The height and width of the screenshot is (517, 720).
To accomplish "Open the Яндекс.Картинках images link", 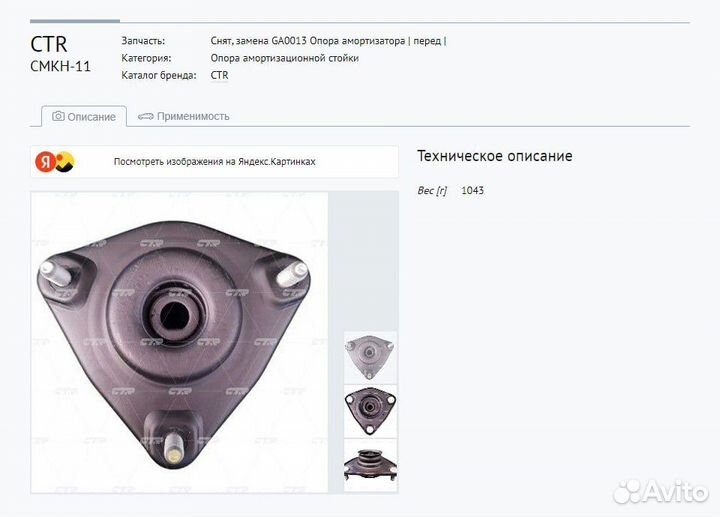I will pyautogui.click(x=214, y=161).
